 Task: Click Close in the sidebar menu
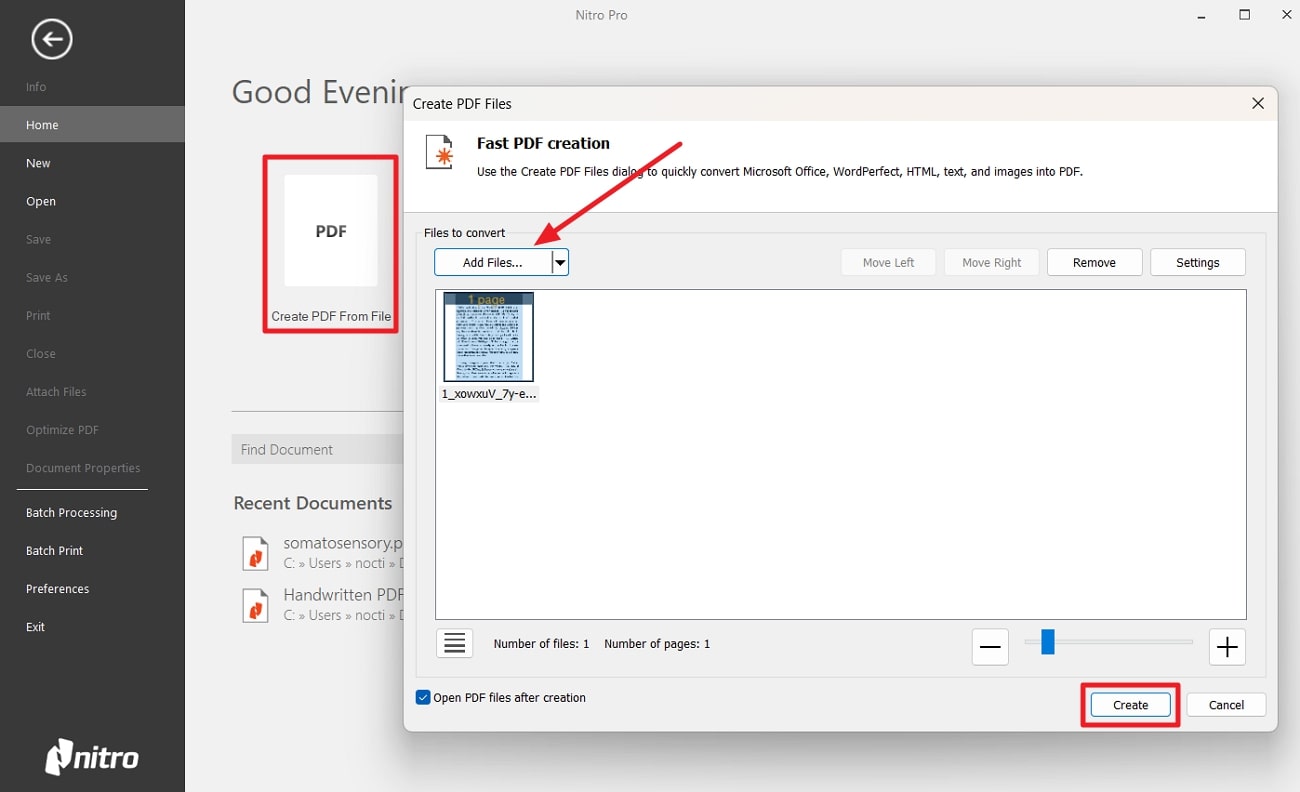click(41, 353)
